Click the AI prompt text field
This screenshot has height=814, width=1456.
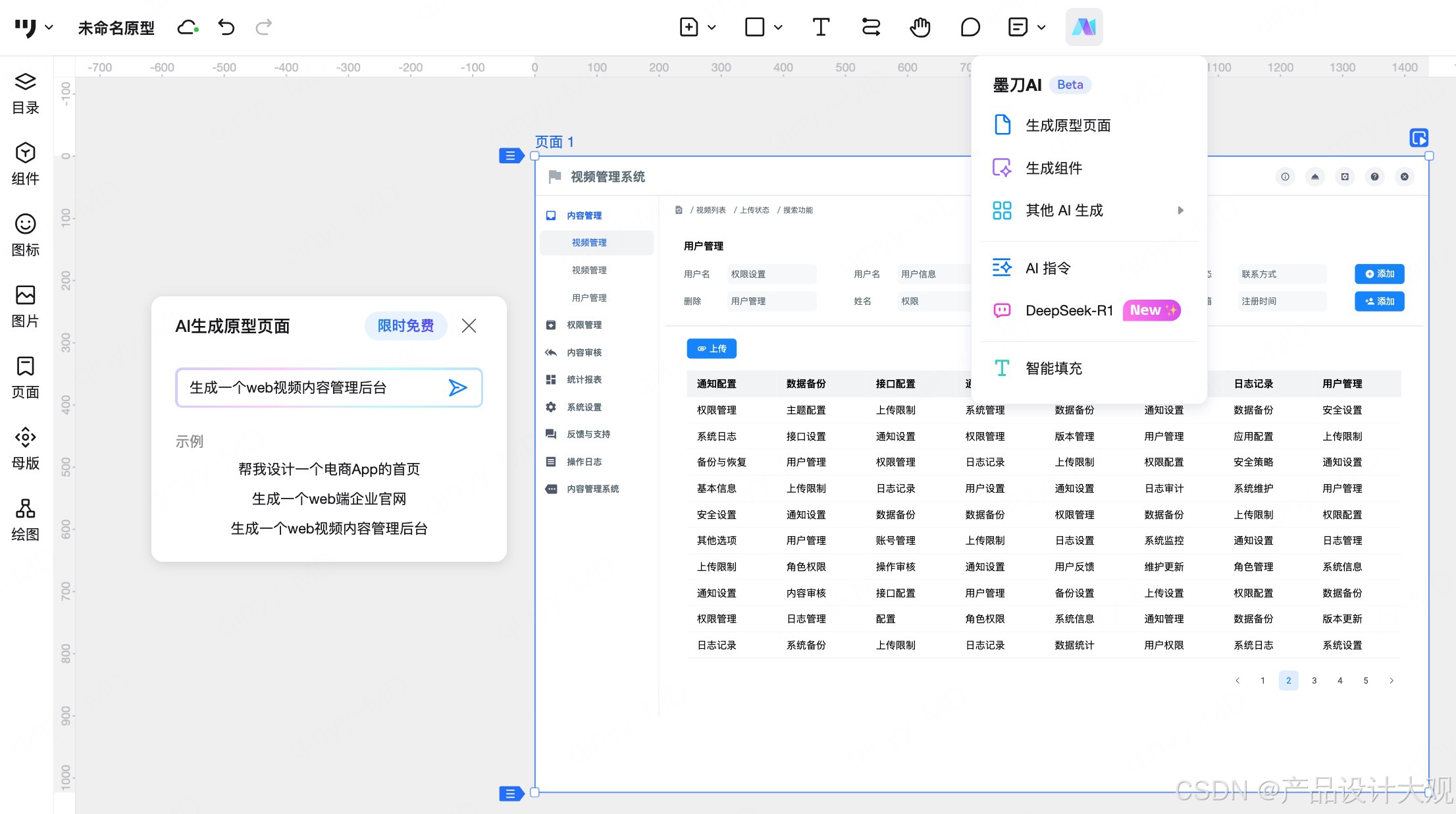[309, 387]
